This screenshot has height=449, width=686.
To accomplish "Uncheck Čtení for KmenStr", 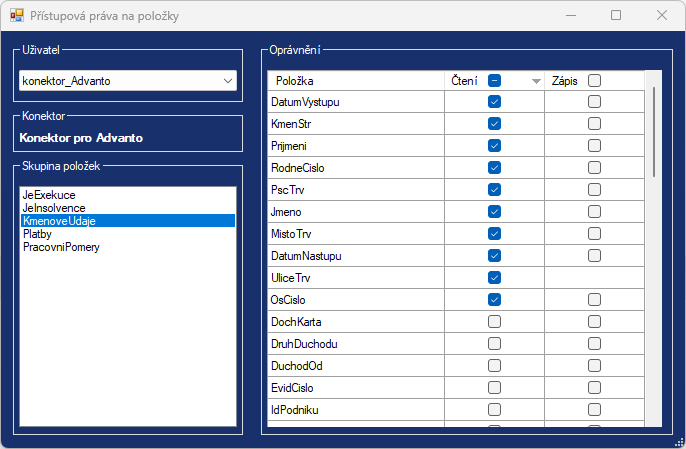I will pyautogui.click(x=494, y=124).
